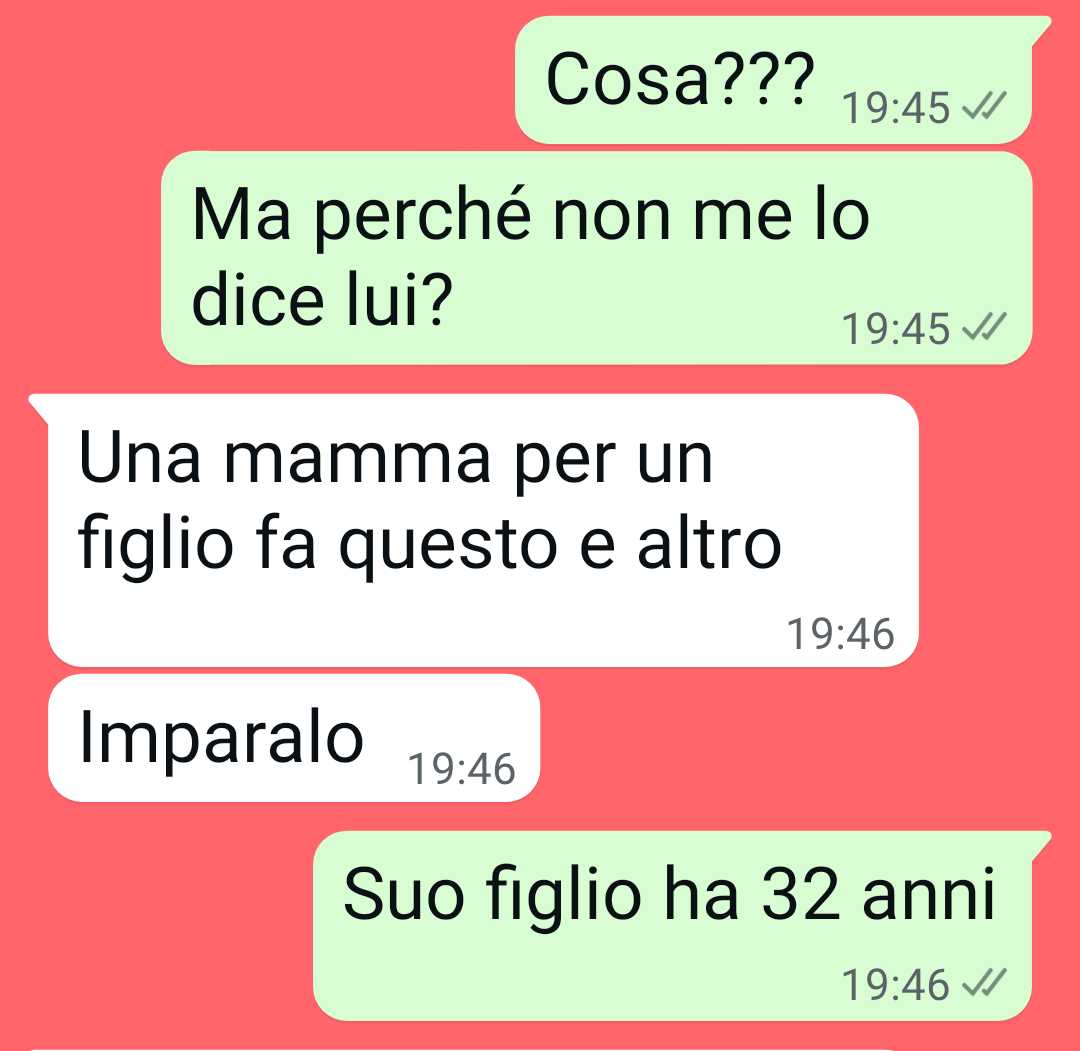
Task: Select the "Imparalo" message bubble
Action: point(294,738)
